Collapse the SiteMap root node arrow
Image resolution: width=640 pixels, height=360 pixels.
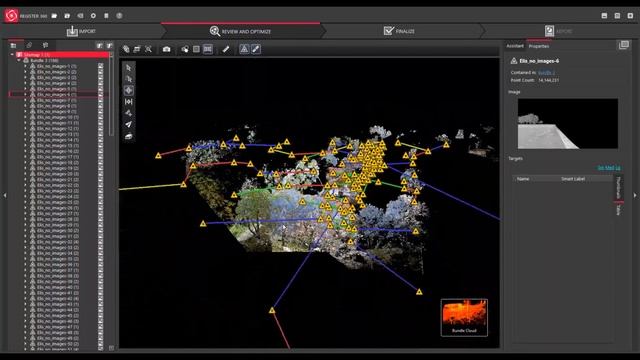(x=12, y=54)
